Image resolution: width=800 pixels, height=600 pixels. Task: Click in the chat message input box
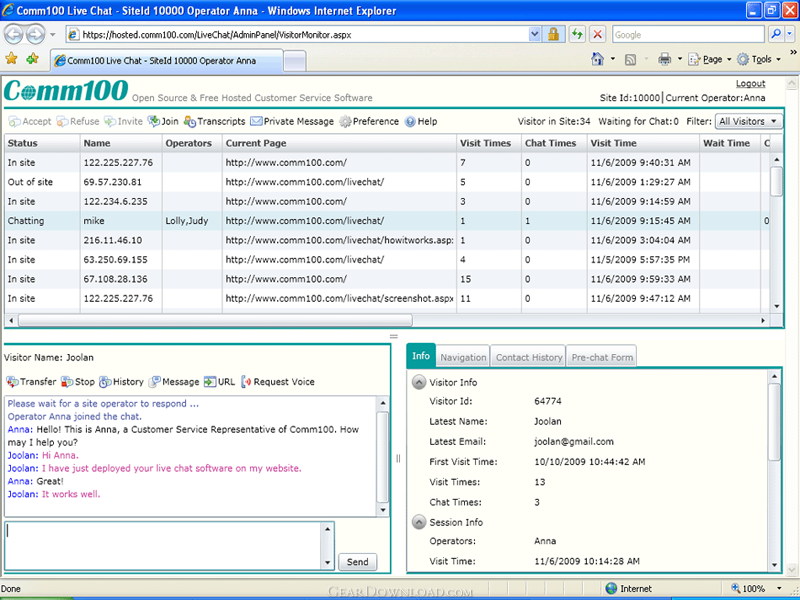click(165, 545)
